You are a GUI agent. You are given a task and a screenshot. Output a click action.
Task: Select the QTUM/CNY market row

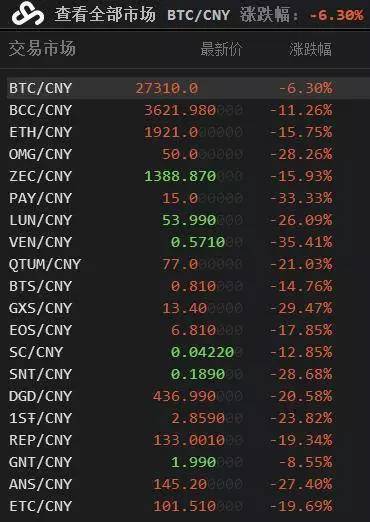click(x=188, y=264)
